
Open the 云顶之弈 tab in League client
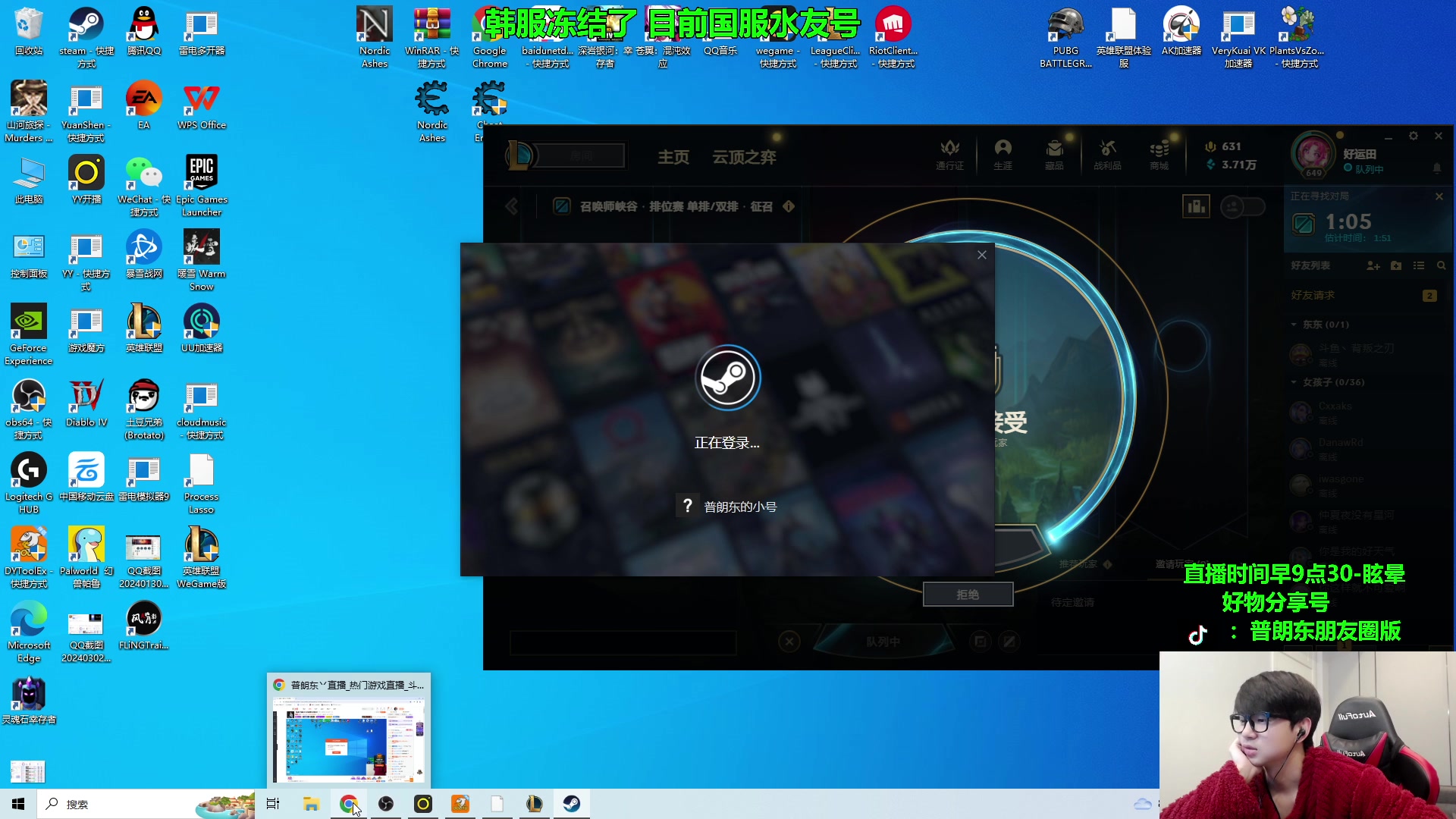[744, 157]
